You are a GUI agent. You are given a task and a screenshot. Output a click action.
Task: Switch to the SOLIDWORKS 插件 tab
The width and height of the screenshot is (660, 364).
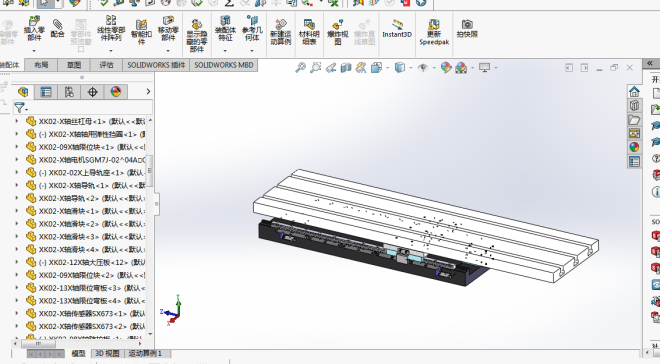(x=156, y=65)
